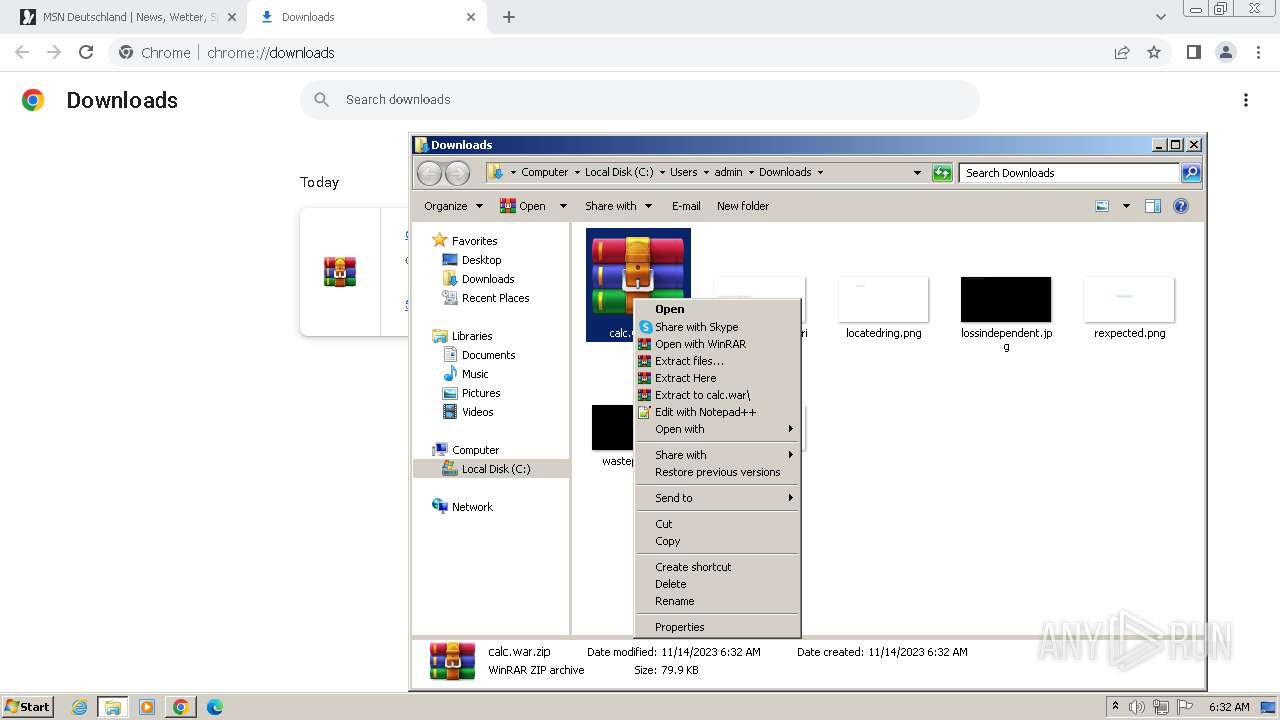Switch to MSN Deutschland tab
Viewport: 1280px width, 720px height.
[x=129, y=17]
